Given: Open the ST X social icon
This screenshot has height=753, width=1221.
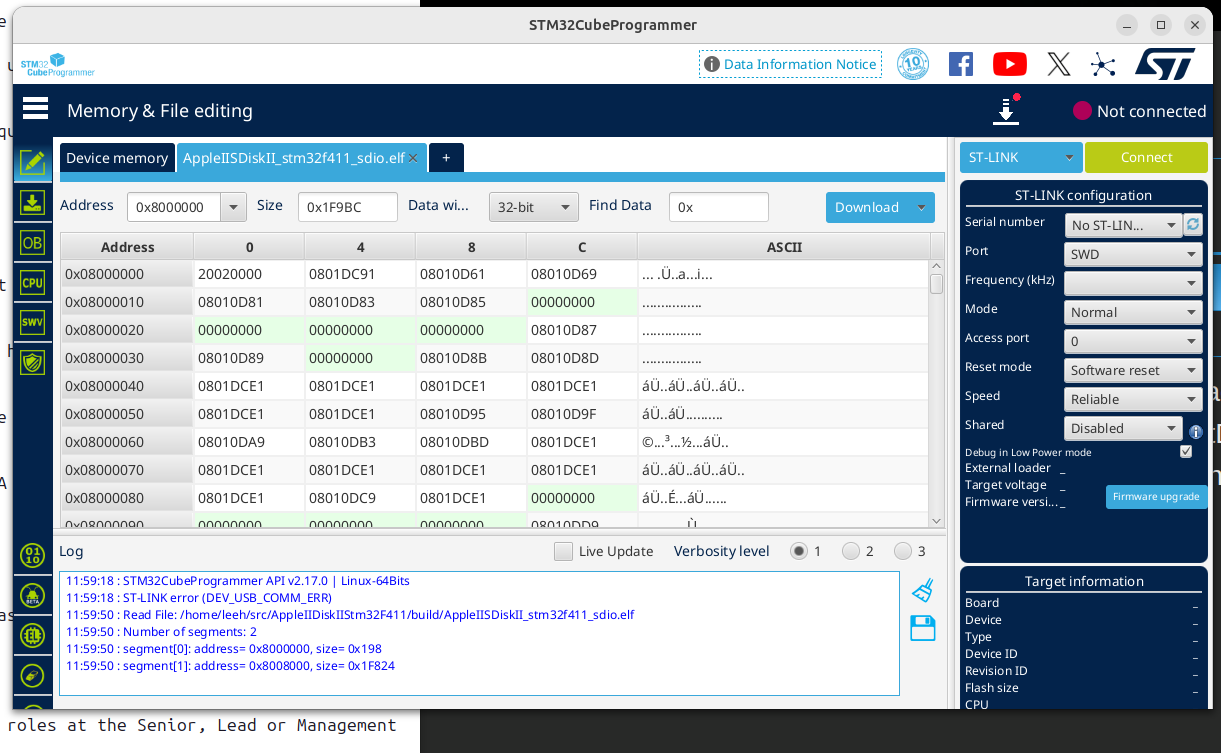Looking at the screenshot, I should pyautogui.click(x=1059, y=64).
